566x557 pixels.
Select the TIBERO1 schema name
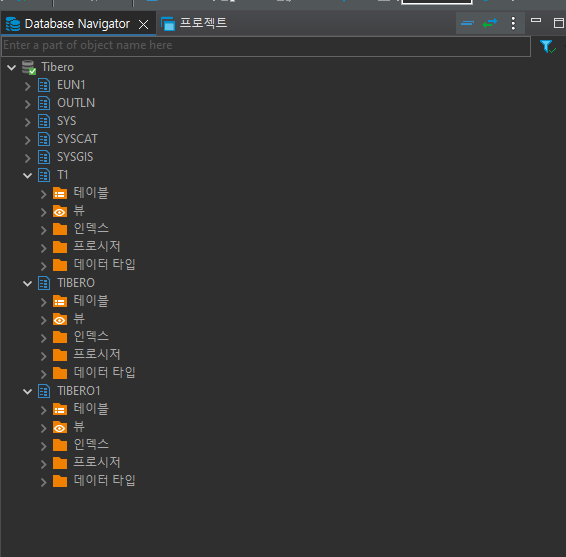coord(79,391)
